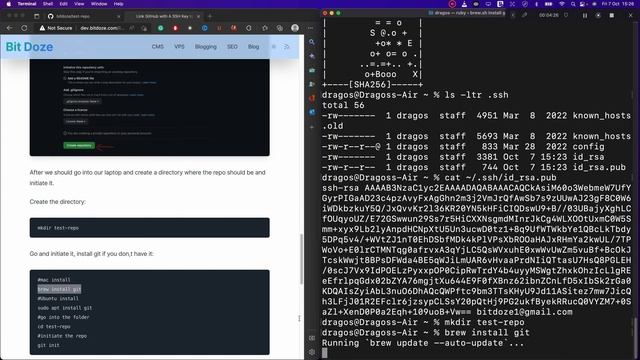This screenshot has width=640, height=360.
Task: Click the sudo apt install git line
Action: tap(65, 308)
